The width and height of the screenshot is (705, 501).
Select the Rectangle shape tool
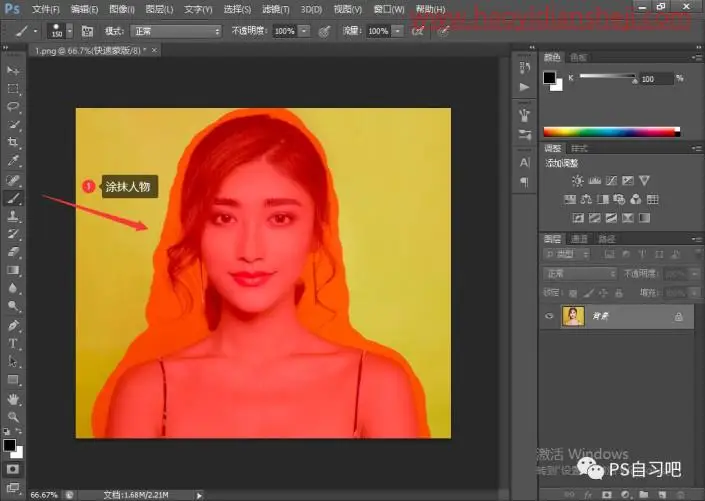point(13,380)
